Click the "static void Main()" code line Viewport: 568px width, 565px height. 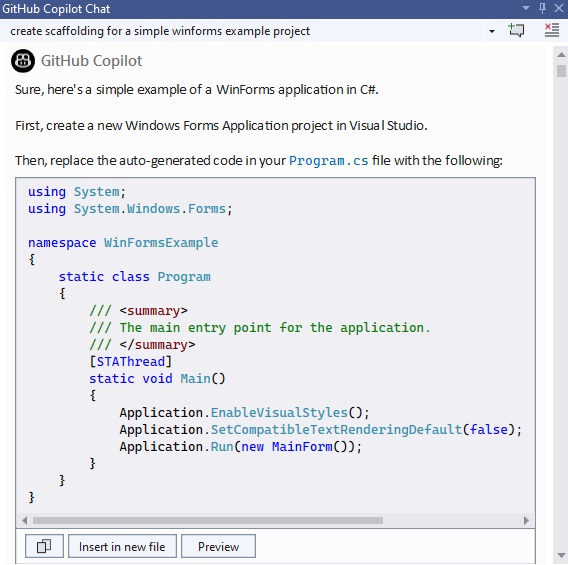157,378
